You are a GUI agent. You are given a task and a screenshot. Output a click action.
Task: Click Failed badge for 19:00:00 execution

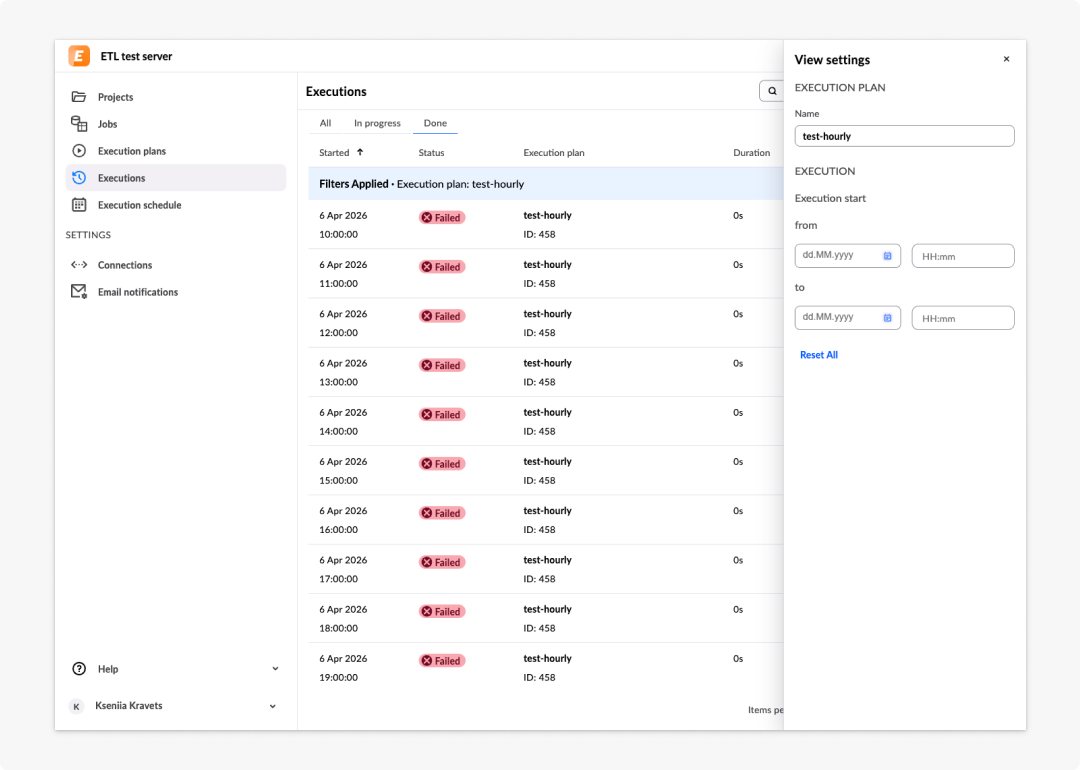(442, 660)
